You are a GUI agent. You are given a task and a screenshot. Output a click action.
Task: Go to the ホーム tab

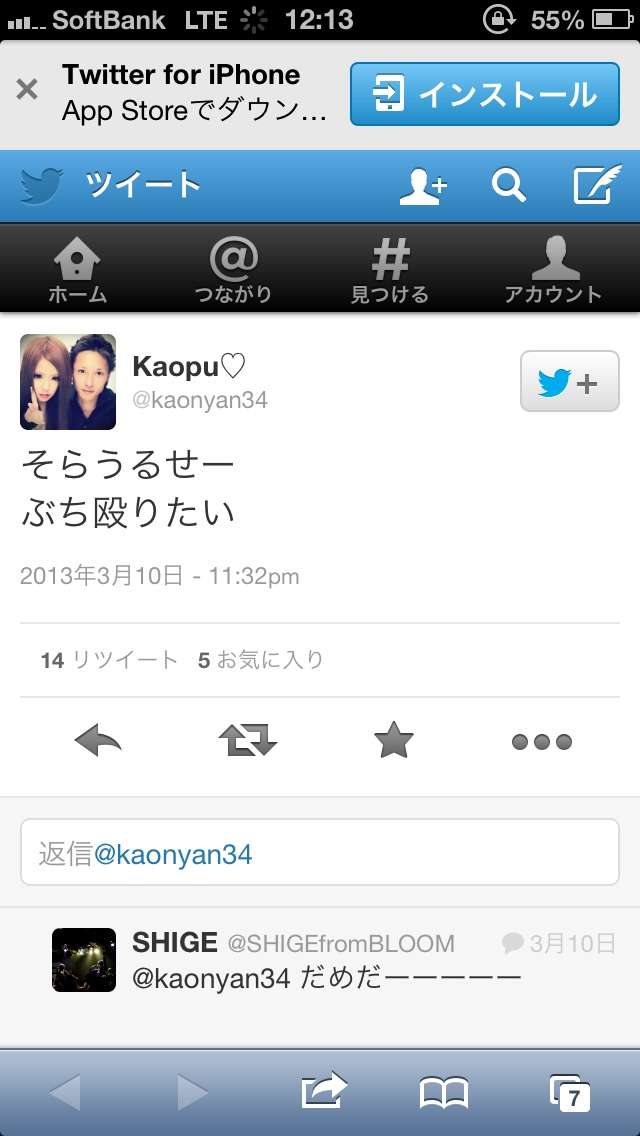(x=78, y=271)
